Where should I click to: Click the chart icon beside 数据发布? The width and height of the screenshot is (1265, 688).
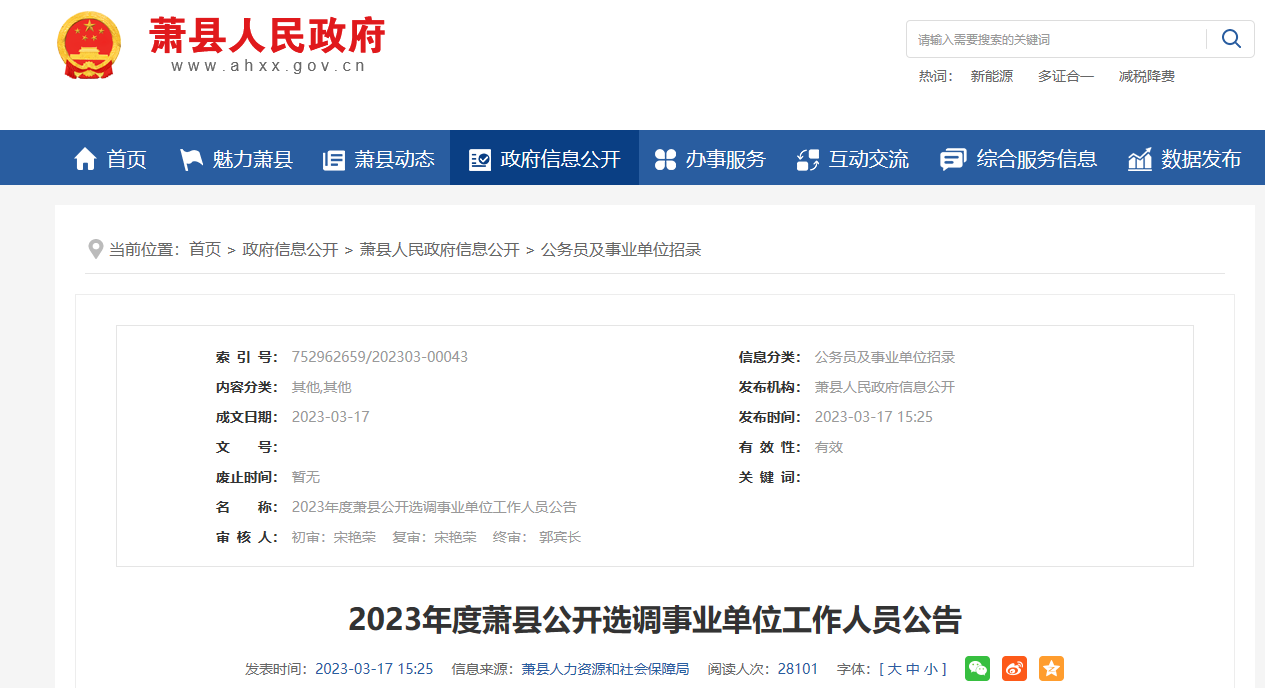click(x=1140, y=159)
